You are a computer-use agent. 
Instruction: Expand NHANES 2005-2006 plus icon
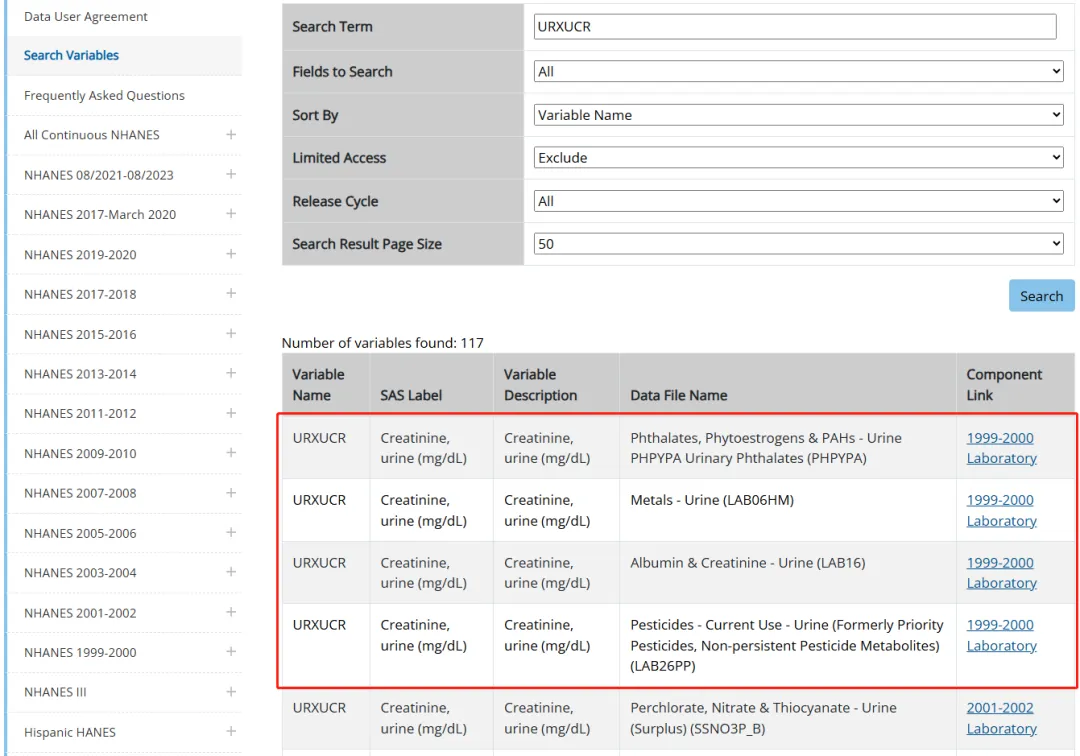[x=231, y=533]
